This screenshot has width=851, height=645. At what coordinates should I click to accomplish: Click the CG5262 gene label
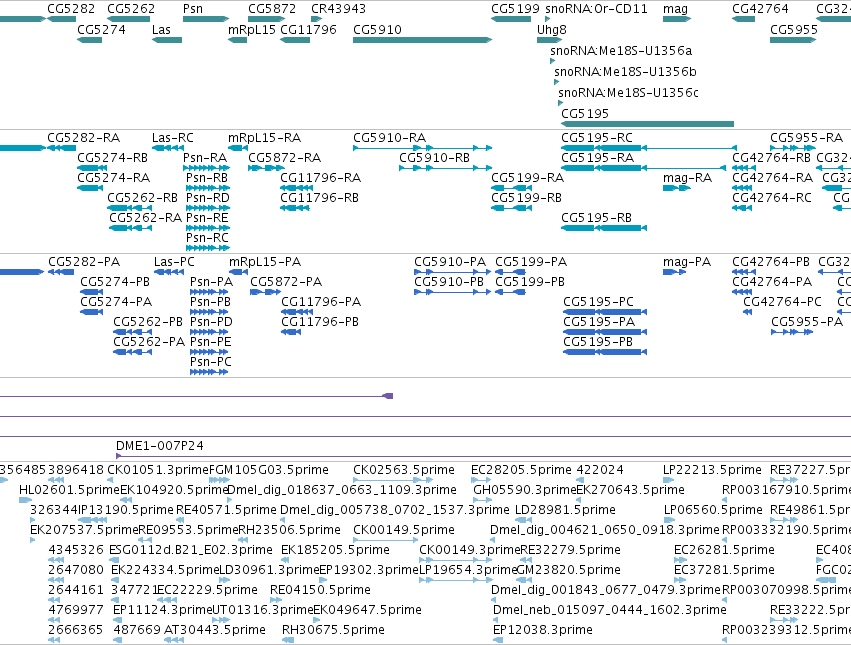click(131, 9)
